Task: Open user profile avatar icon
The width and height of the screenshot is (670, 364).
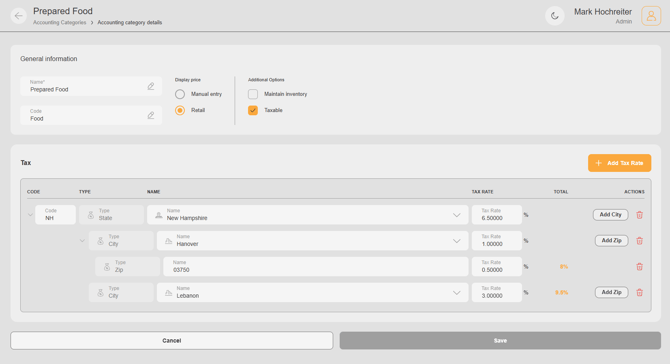Action: 651,16
